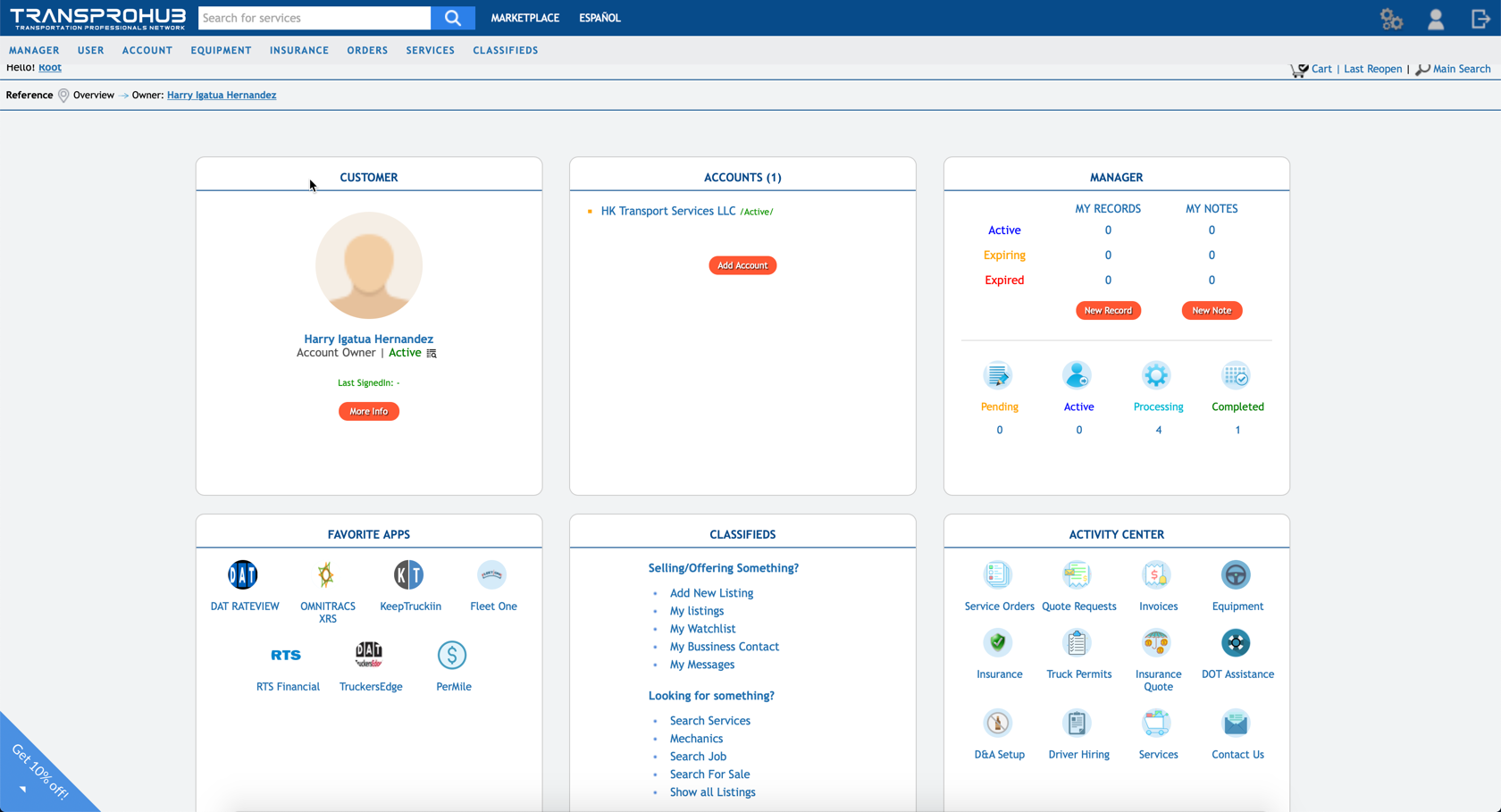
Task: Open HK Transport Services LLC account link
Action: (x=667, y=212)
